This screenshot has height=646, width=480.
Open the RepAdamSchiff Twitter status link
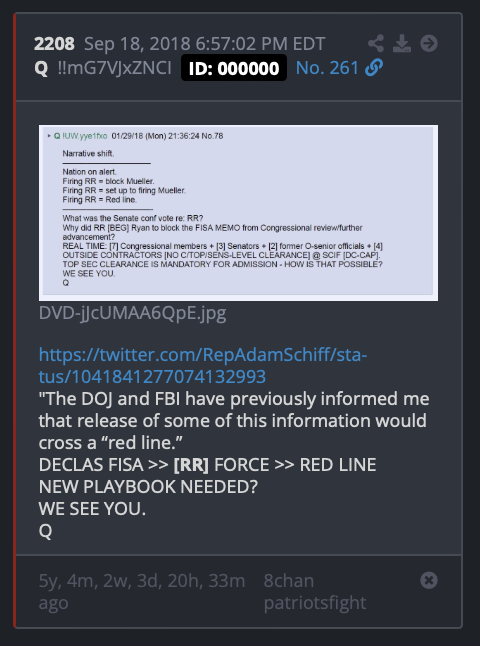[x=203, y=365]
